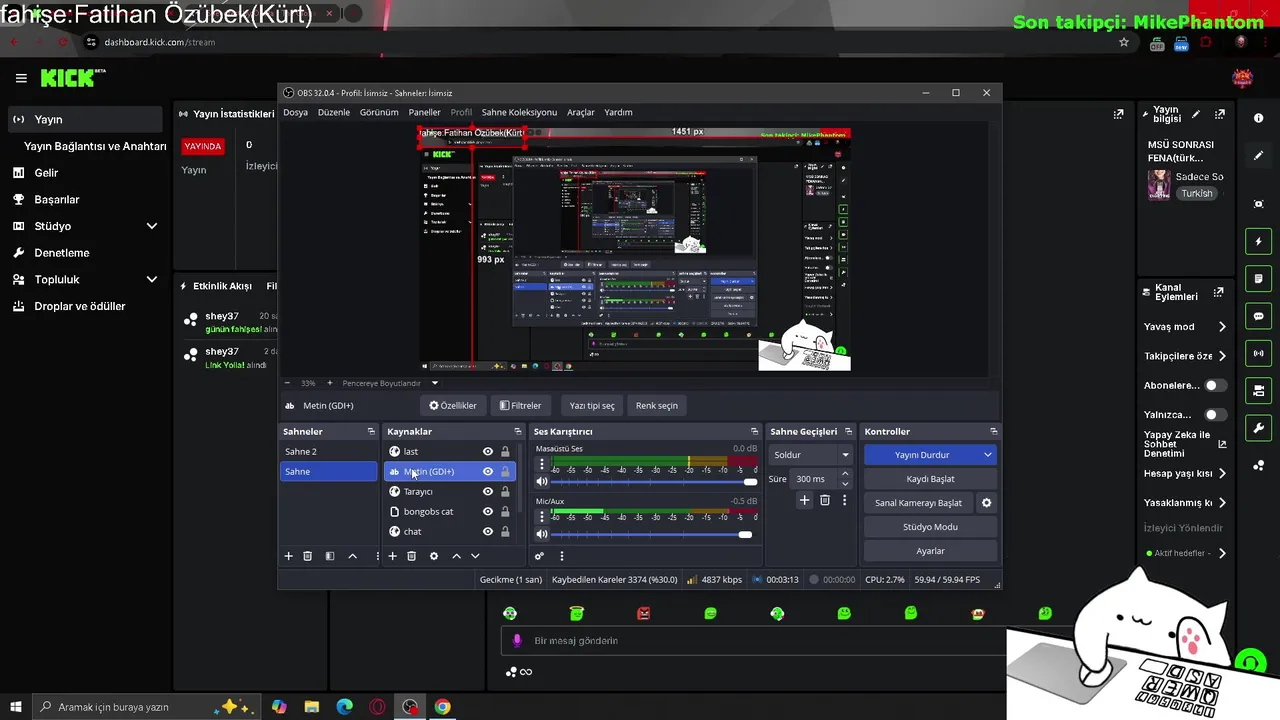This screenshot has height=720, width=1280.
Task: Unlock the Tarayıcı source lock icon
Action: tap(505, 492)
